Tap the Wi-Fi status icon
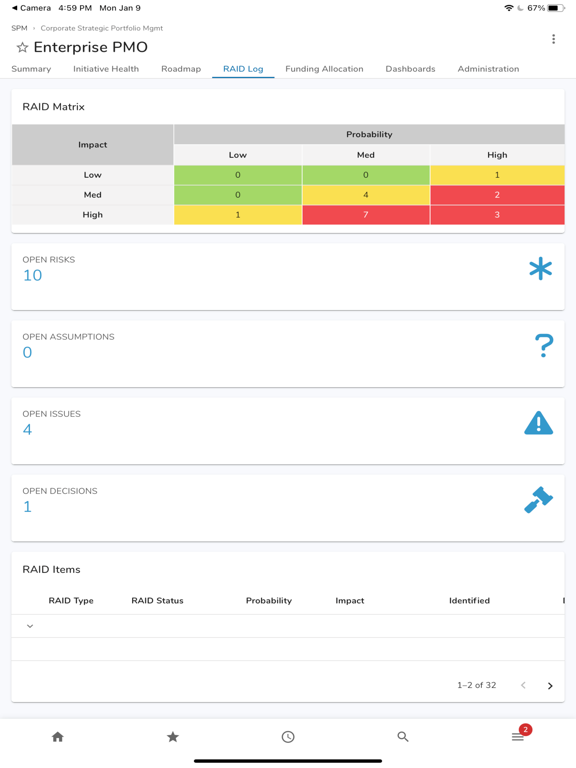This screenshot has width=576, height=768. point(509,8)
